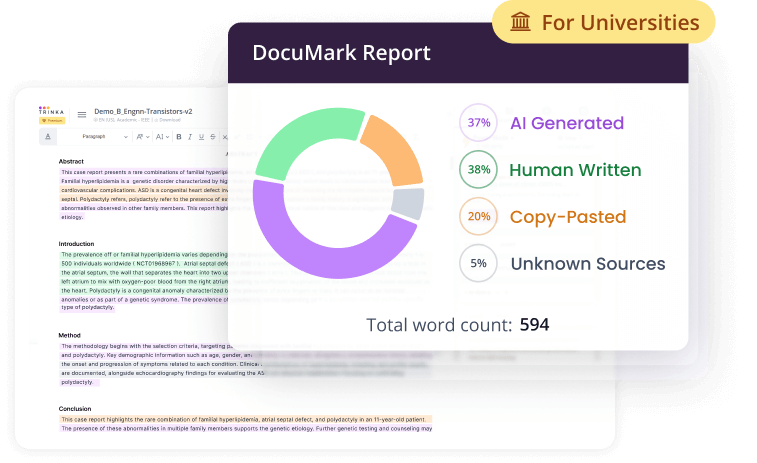
Task: Toggle bold formatting
Action: 178,136
